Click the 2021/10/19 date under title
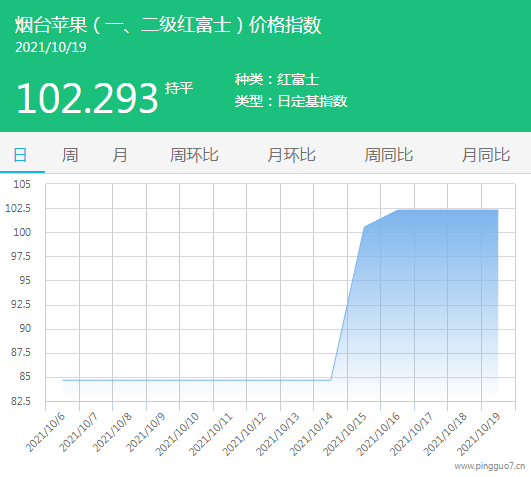This screenshot has height=477, width=531. coord(51,47)
